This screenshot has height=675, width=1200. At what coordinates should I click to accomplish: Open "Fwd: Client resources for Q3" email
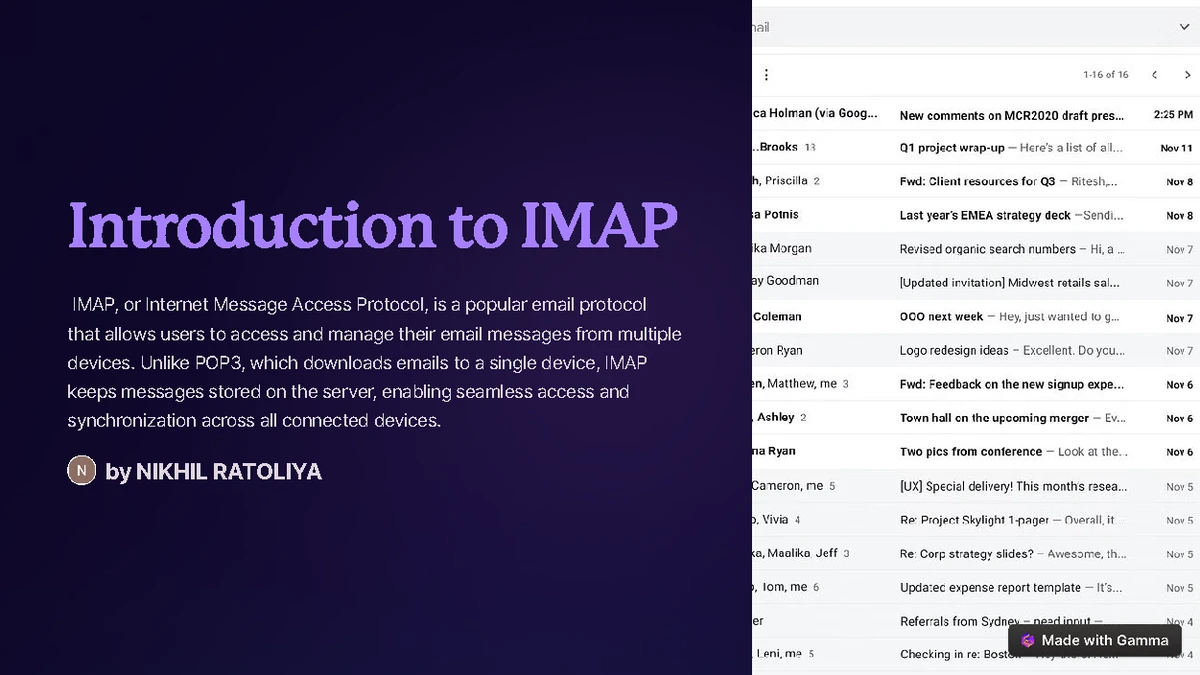point(975,182)
